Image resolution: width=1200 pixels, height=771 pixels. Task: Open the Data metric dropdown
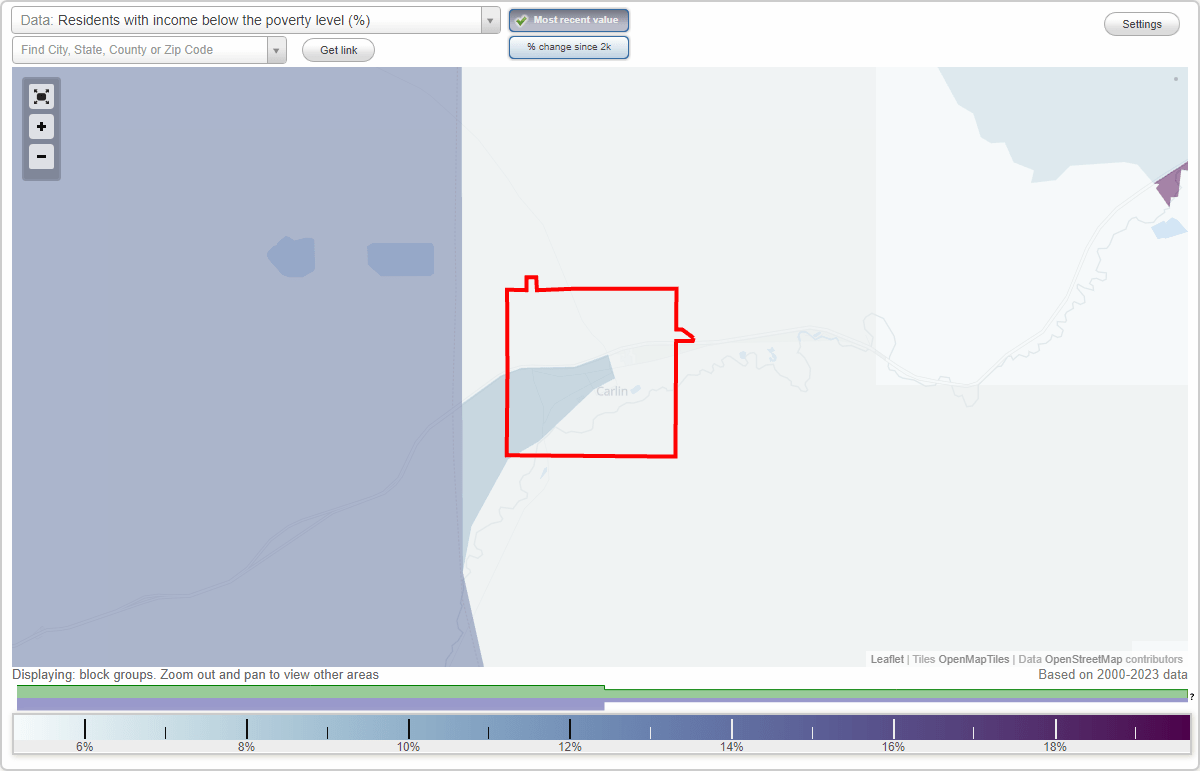(x=488, y=19)
